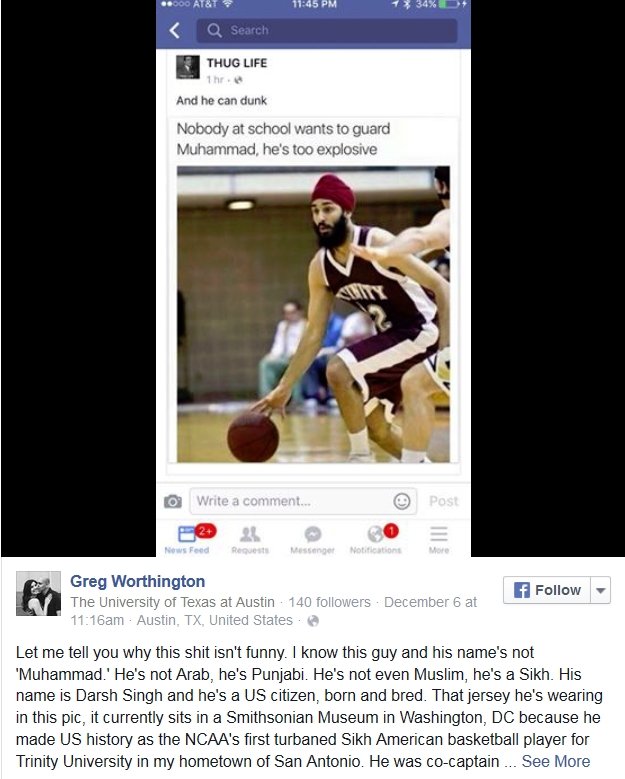This screenshot has height=779, width=625.
Task: Click the THUG LIFE page avatar
Action: click(188, 67)
